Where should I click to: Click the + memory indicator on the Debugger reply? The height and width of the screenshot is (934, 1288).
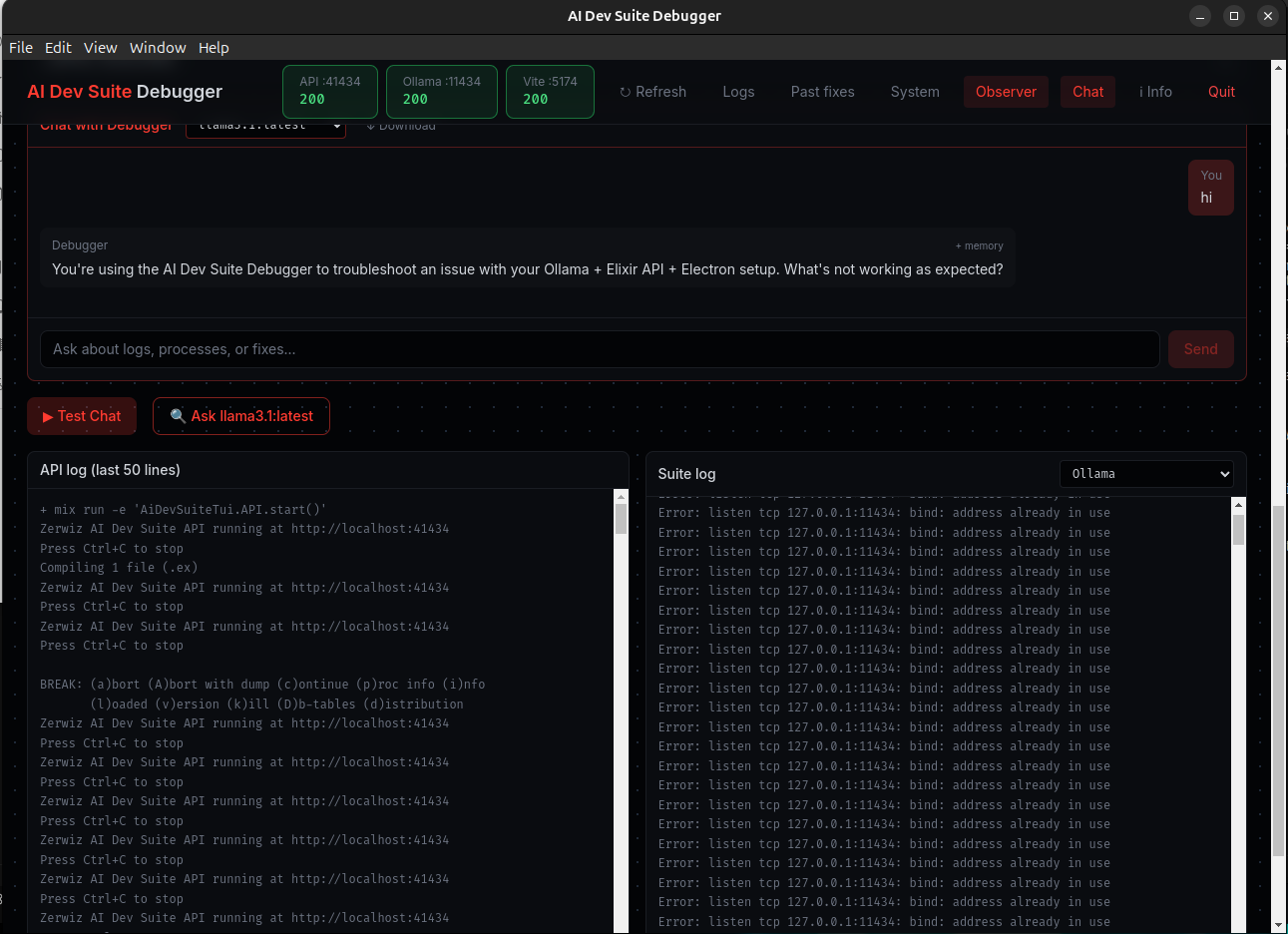pyautogui.click(x=979, y=245)
